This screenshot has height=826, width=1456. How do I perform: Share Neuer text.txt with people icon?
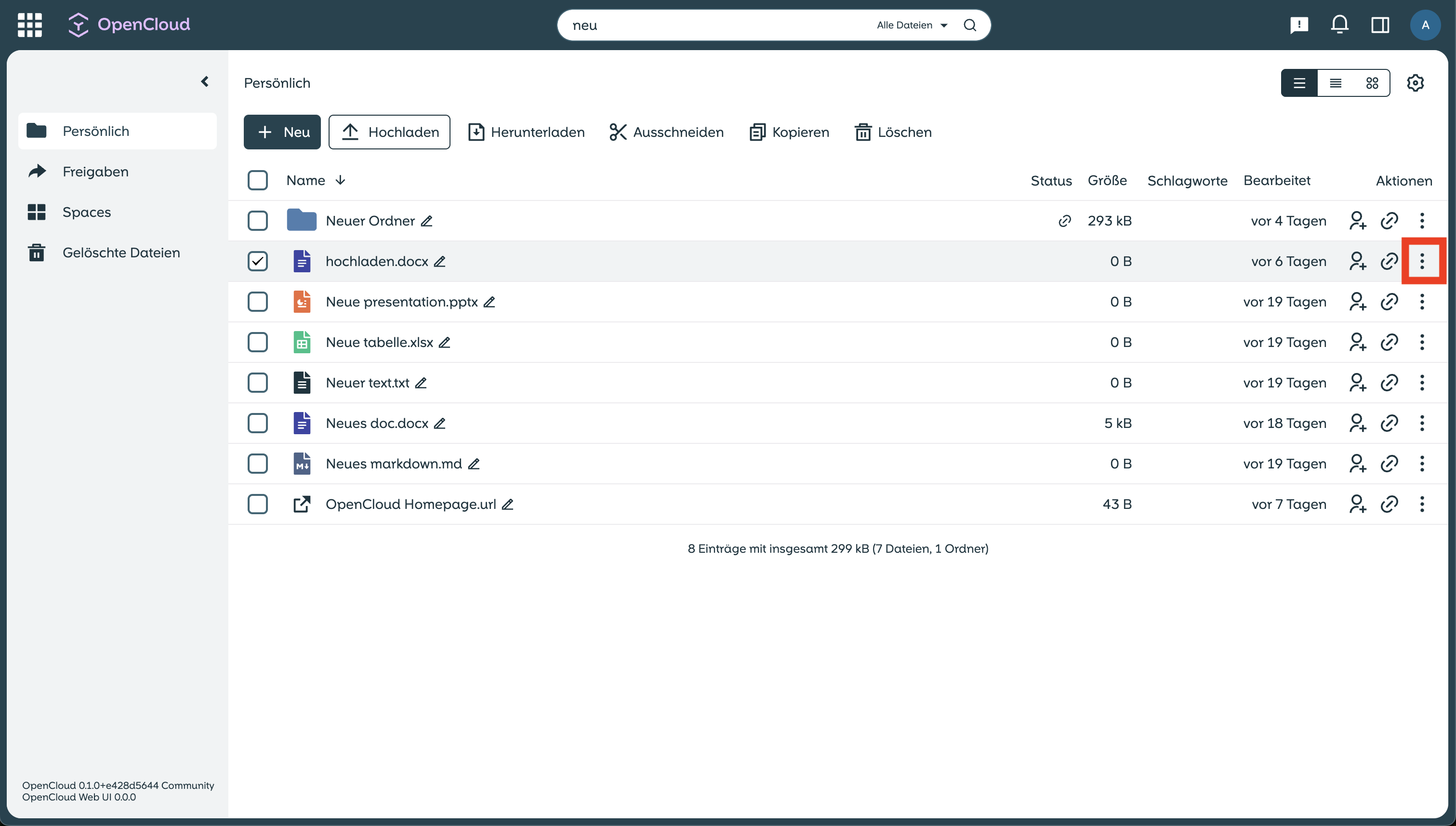pos(1357,383)
